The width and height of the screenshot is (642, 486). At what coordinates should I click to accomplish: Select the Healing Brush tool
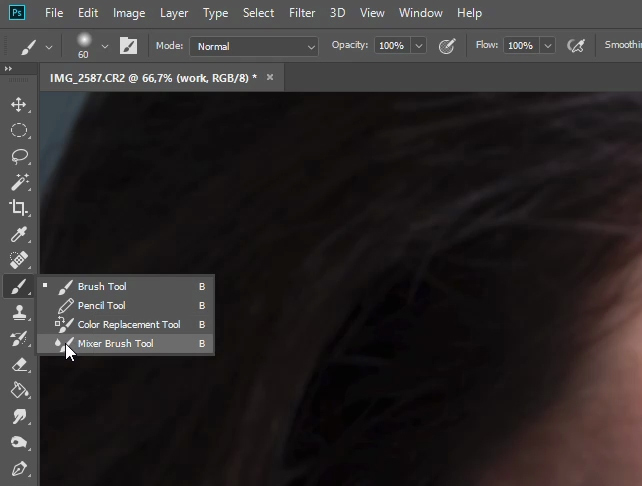coord(19,260)
